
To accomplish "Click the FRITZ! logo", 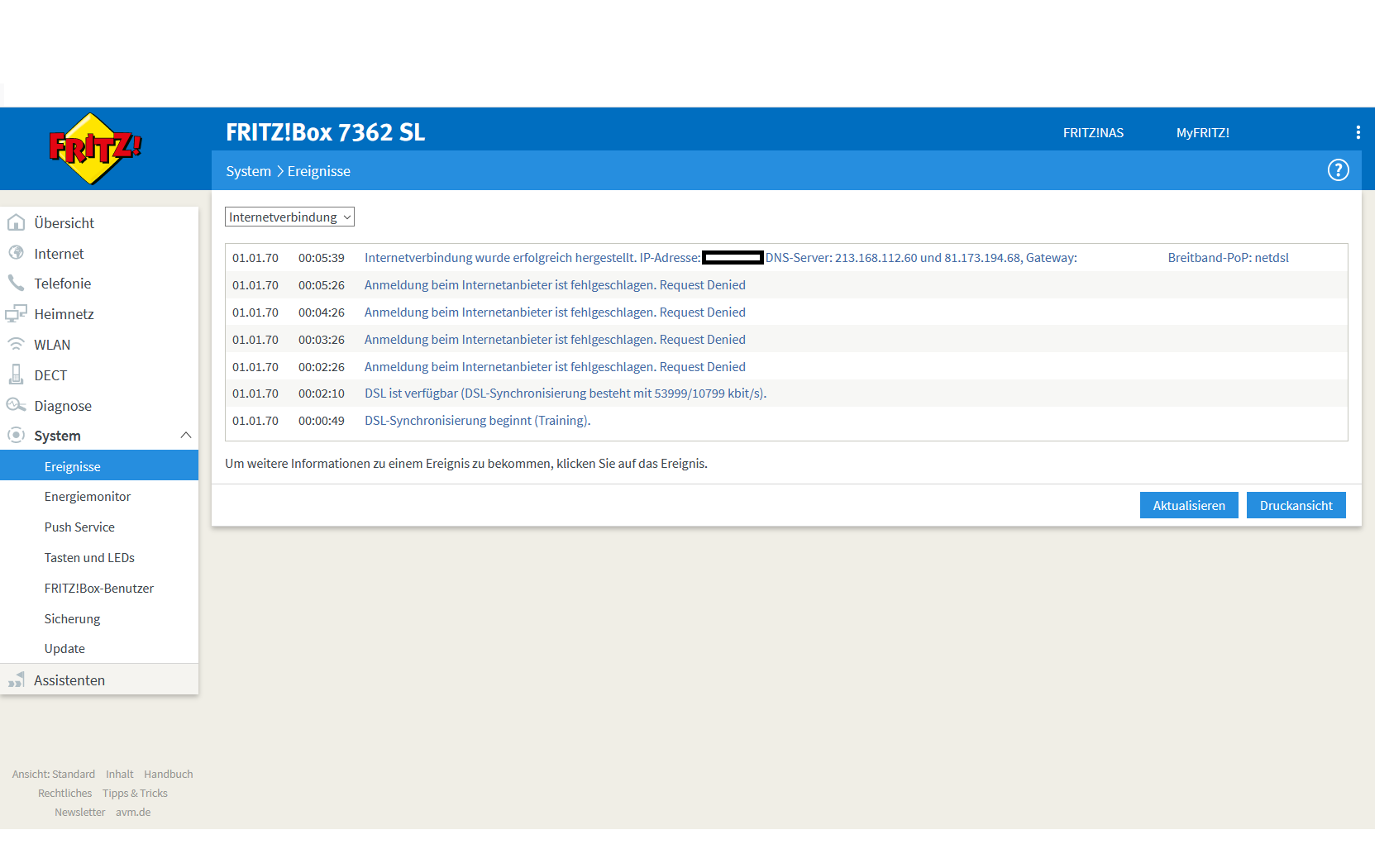I will click(95, 149).
